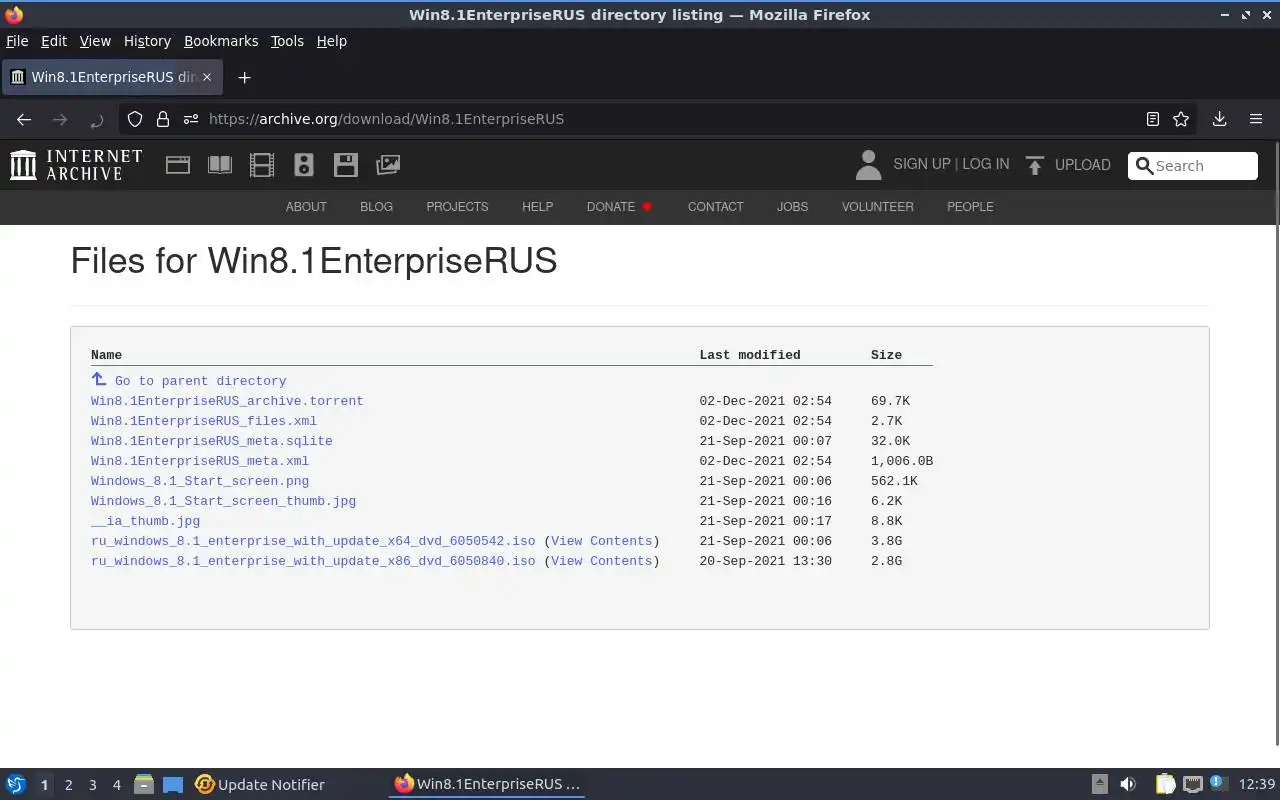Open the History menu
The image size is (1280, 800).
[x=147, y=41]
